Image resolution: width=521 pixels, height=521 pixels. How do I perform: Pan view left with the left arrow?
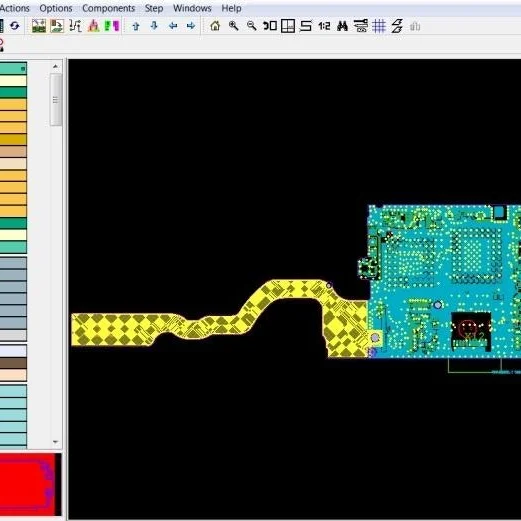pos(173,26)
